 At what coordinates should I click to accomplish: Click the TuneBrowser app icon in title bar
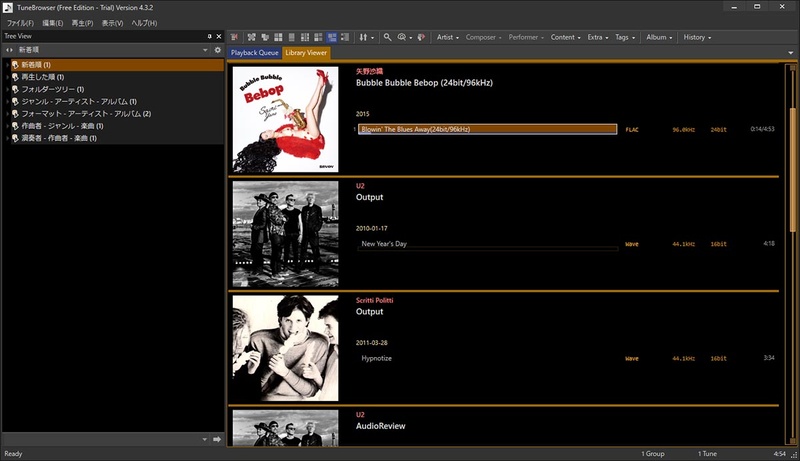(8, 7)
